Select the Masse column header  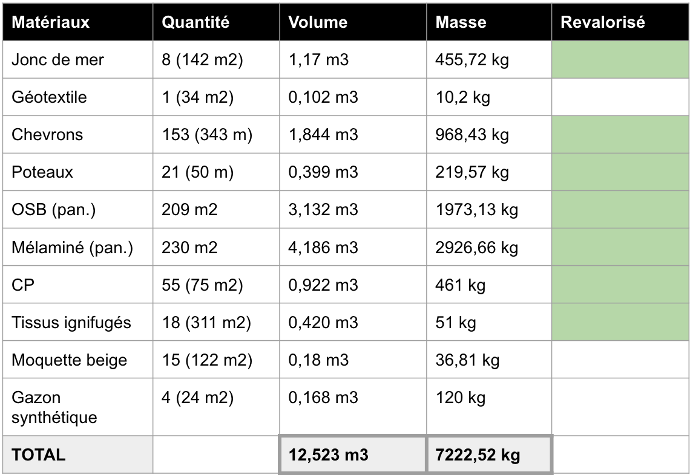[461, 22]
